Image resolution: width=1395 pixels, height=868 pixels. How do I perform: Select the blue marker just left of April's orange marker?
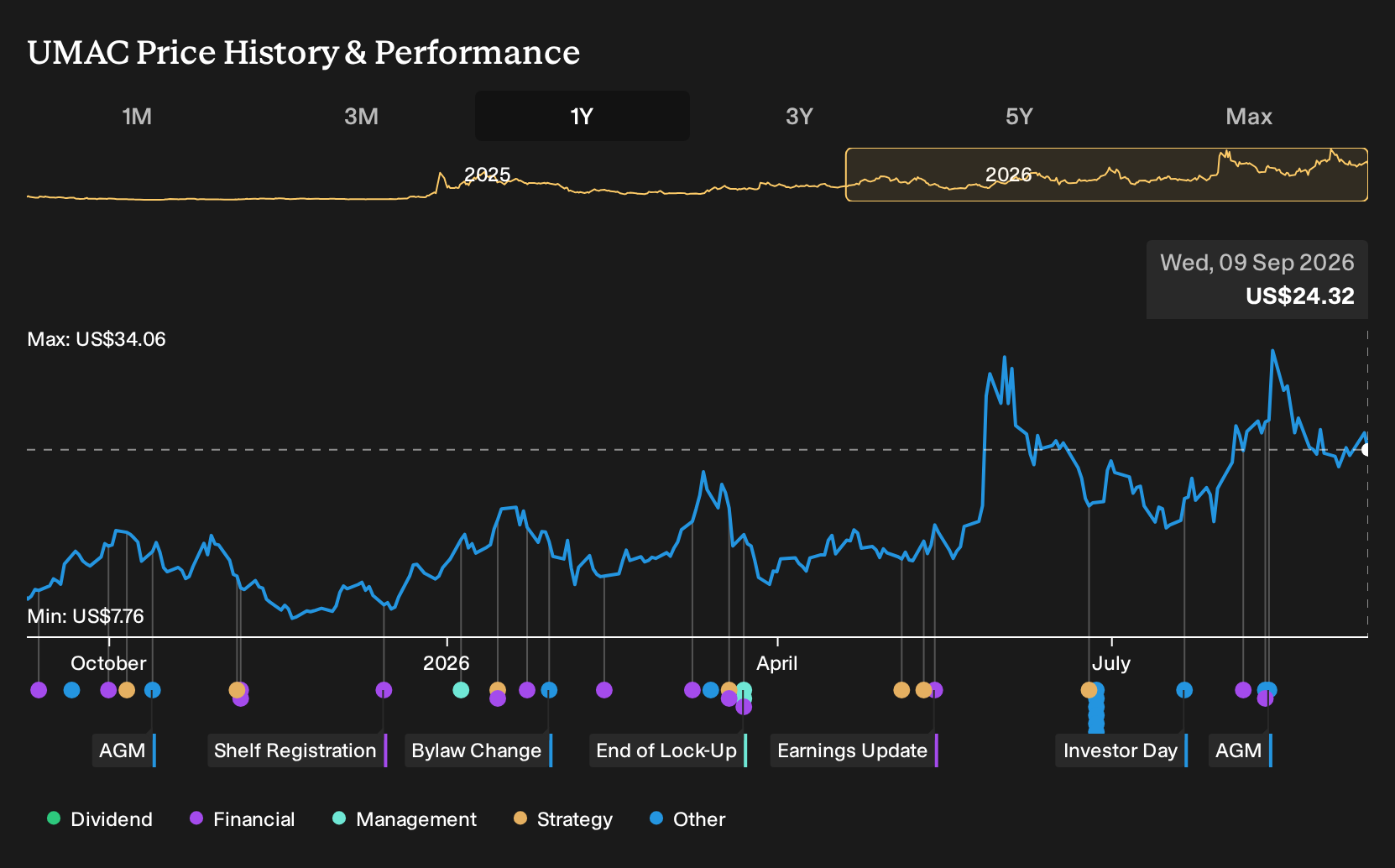(711, 690)
